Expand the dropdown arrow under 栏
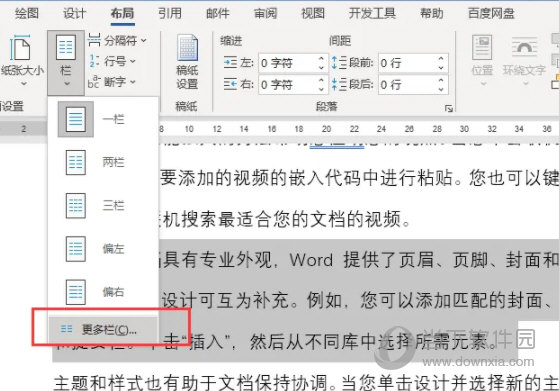 [67, 84]
